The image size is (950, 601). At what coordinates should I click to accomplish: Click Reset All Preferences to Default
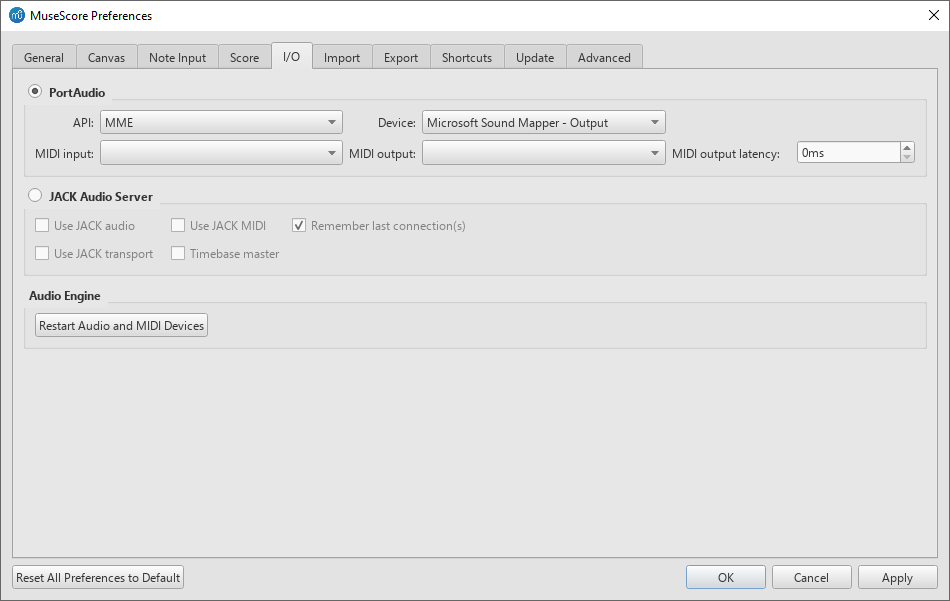[98, 578]
